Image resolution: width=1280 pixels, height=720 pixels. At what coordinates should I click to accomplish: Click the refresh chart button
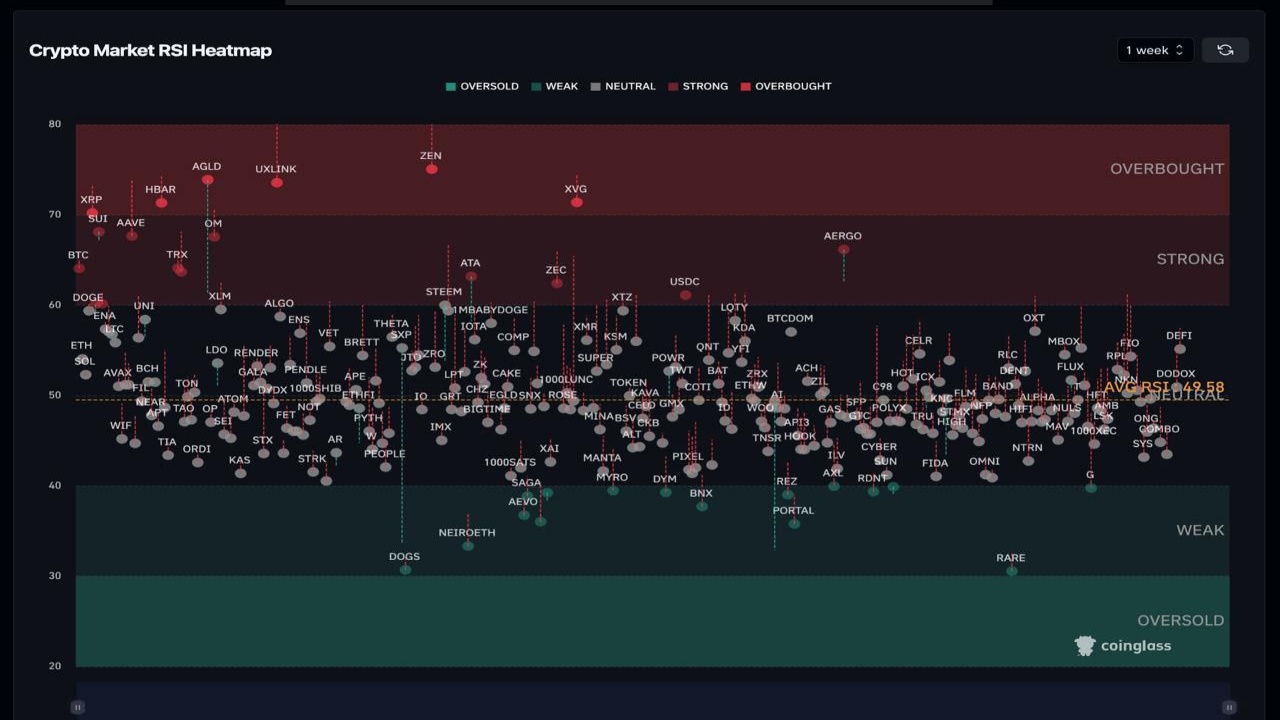click(x=1225, y=50)
